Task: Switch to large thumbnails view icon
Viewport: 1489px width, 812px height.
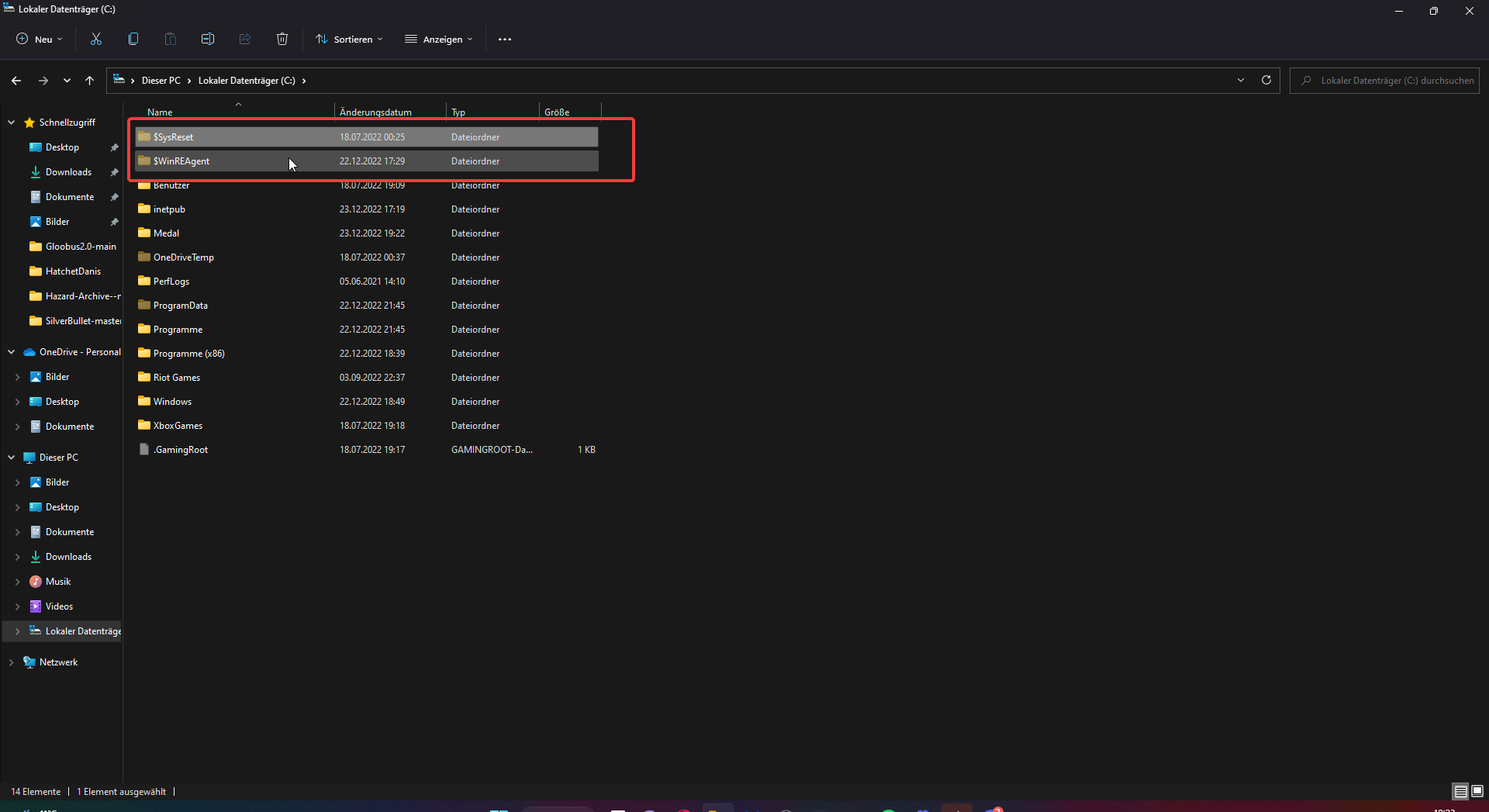Action: [1477, 791]
